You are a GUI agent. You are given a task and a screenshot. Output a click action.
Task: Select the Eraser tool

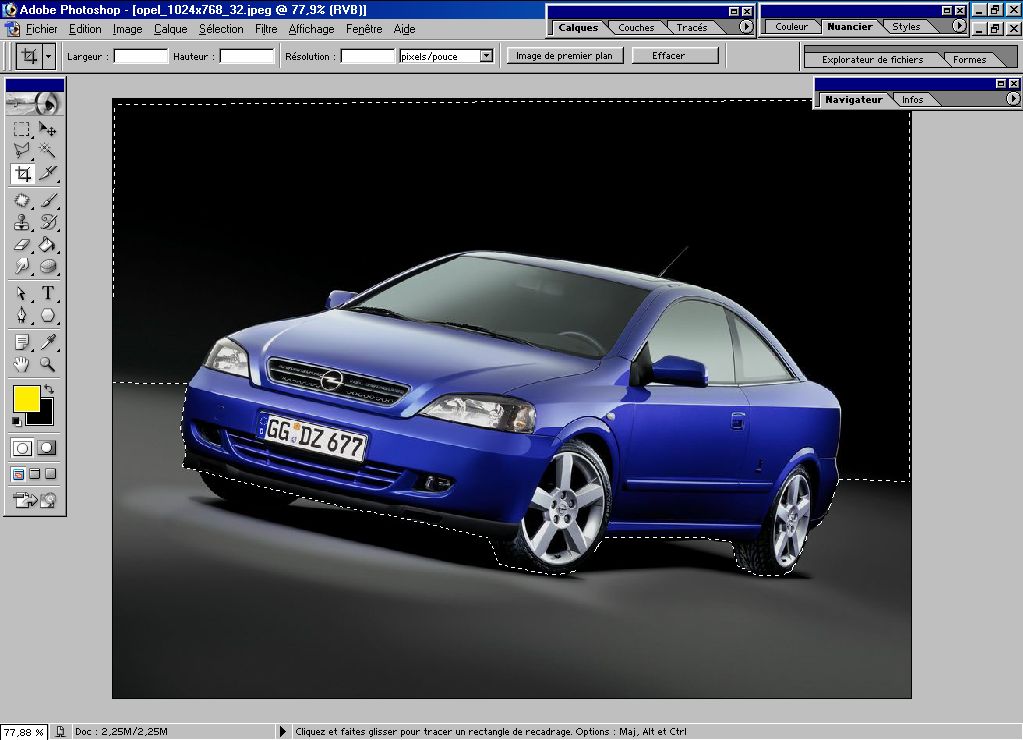click(x=22, y=245)
